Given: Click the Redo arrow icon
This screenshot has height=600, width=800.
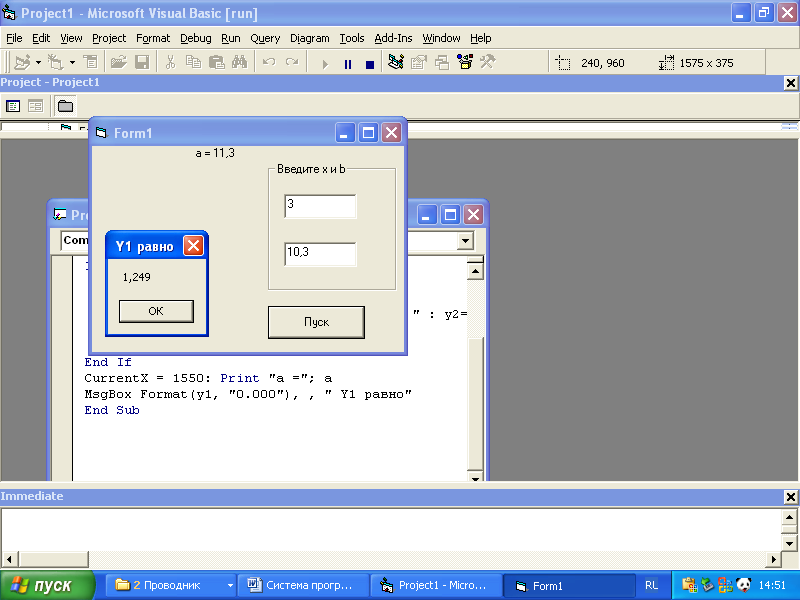Looking at the screenshot, I should (x=292, y=62).
